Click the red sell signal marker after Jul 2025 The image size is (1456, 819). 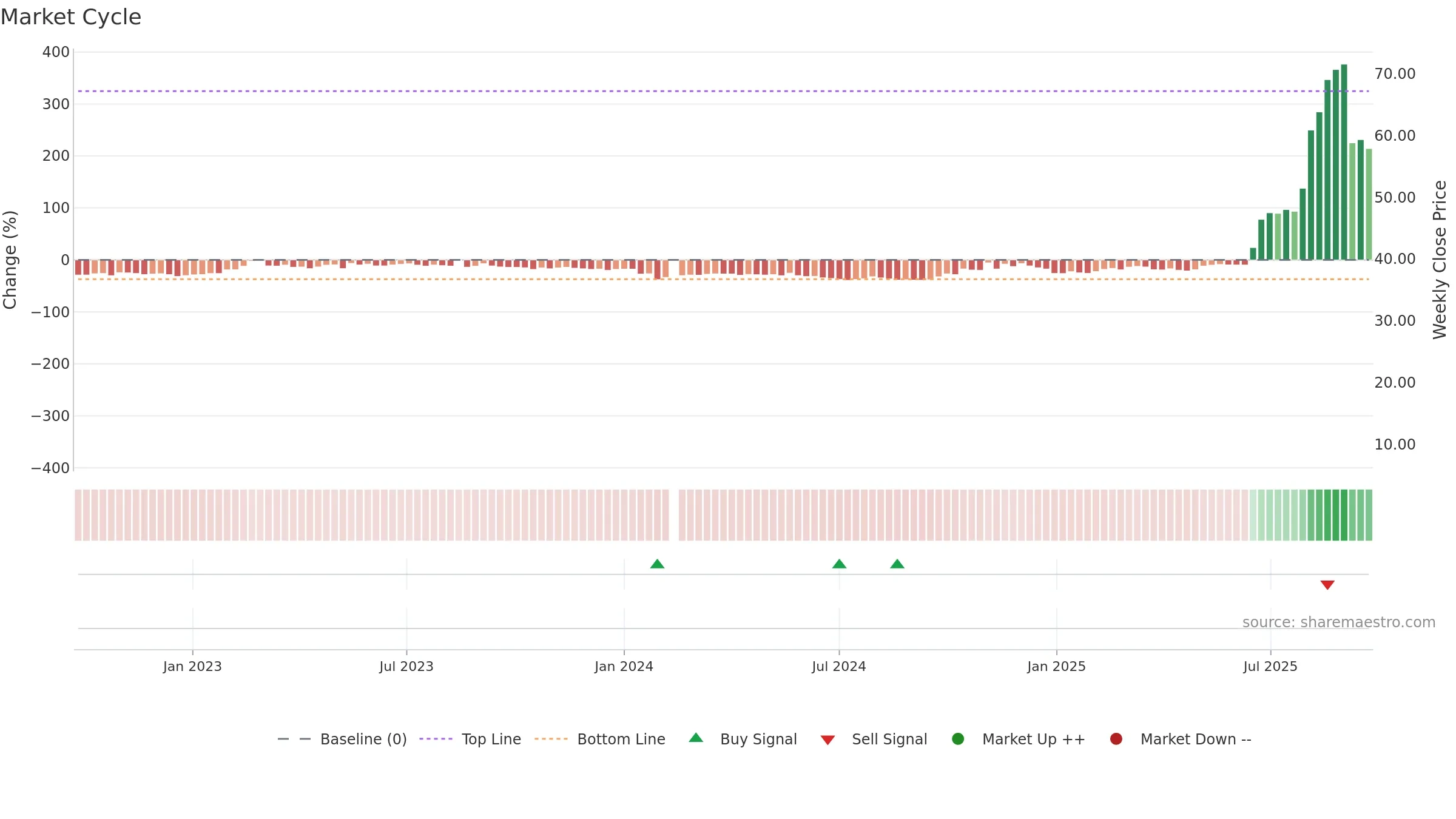tap(1327, 585)
